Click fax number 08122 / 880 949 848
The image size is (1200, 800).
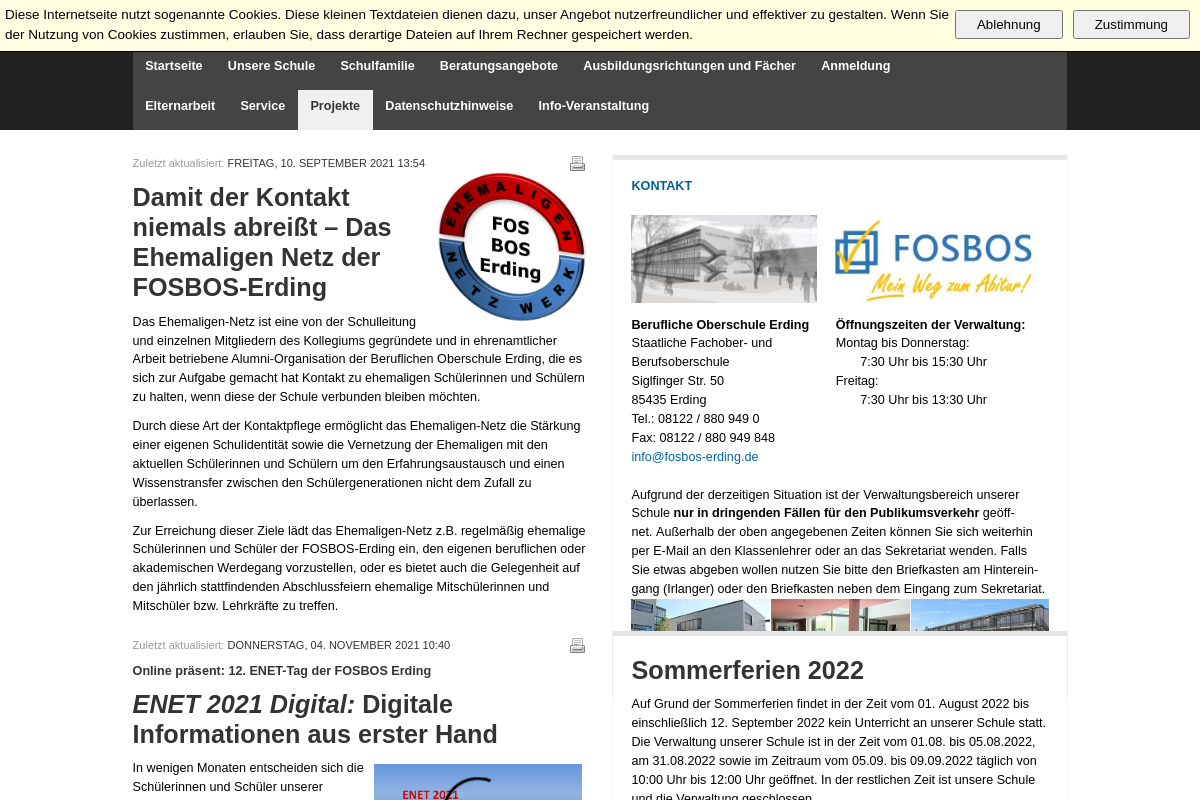716,438
